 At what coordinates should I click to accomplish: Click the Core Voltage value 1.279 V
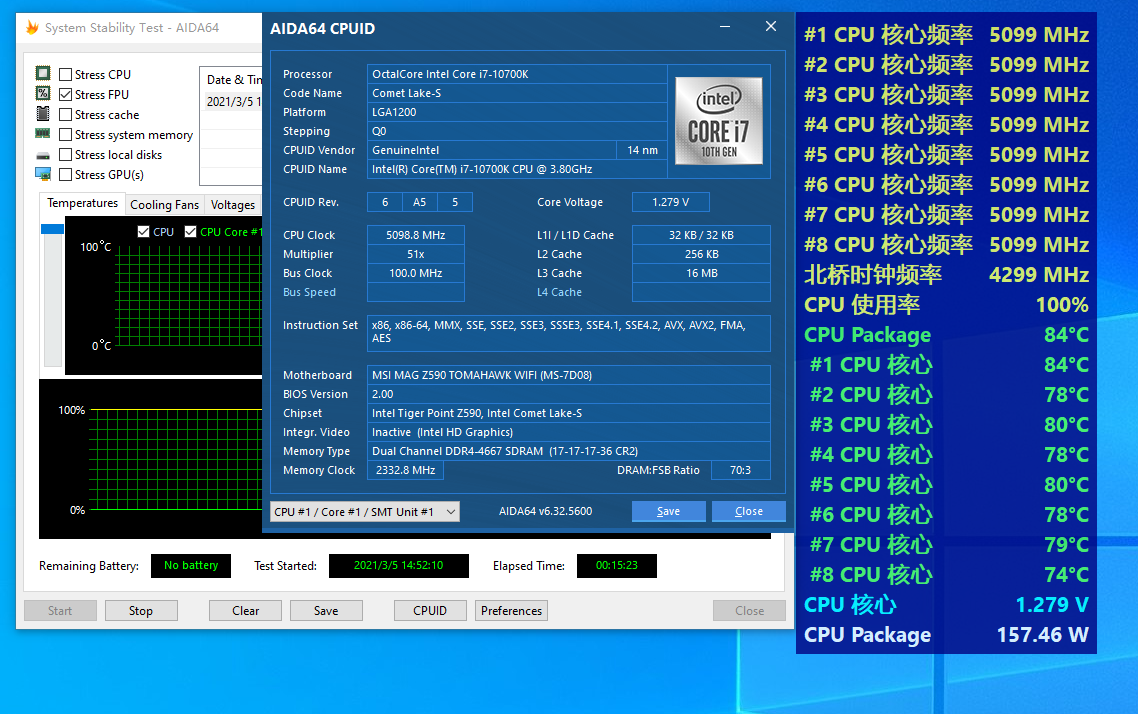[671, 202]
